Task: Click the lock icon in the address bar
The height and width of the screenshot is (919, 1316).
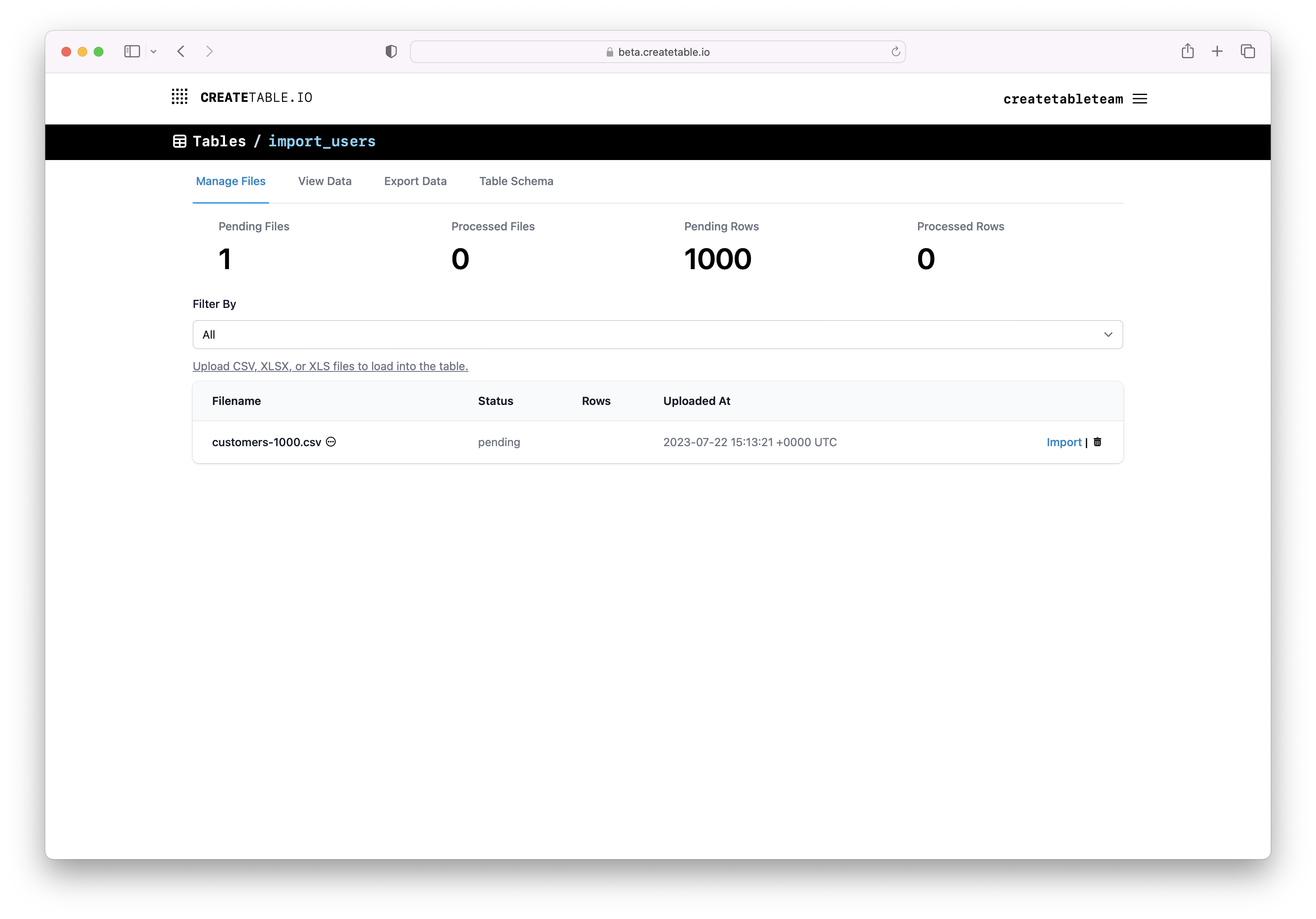Action: [x=610, y=52]
